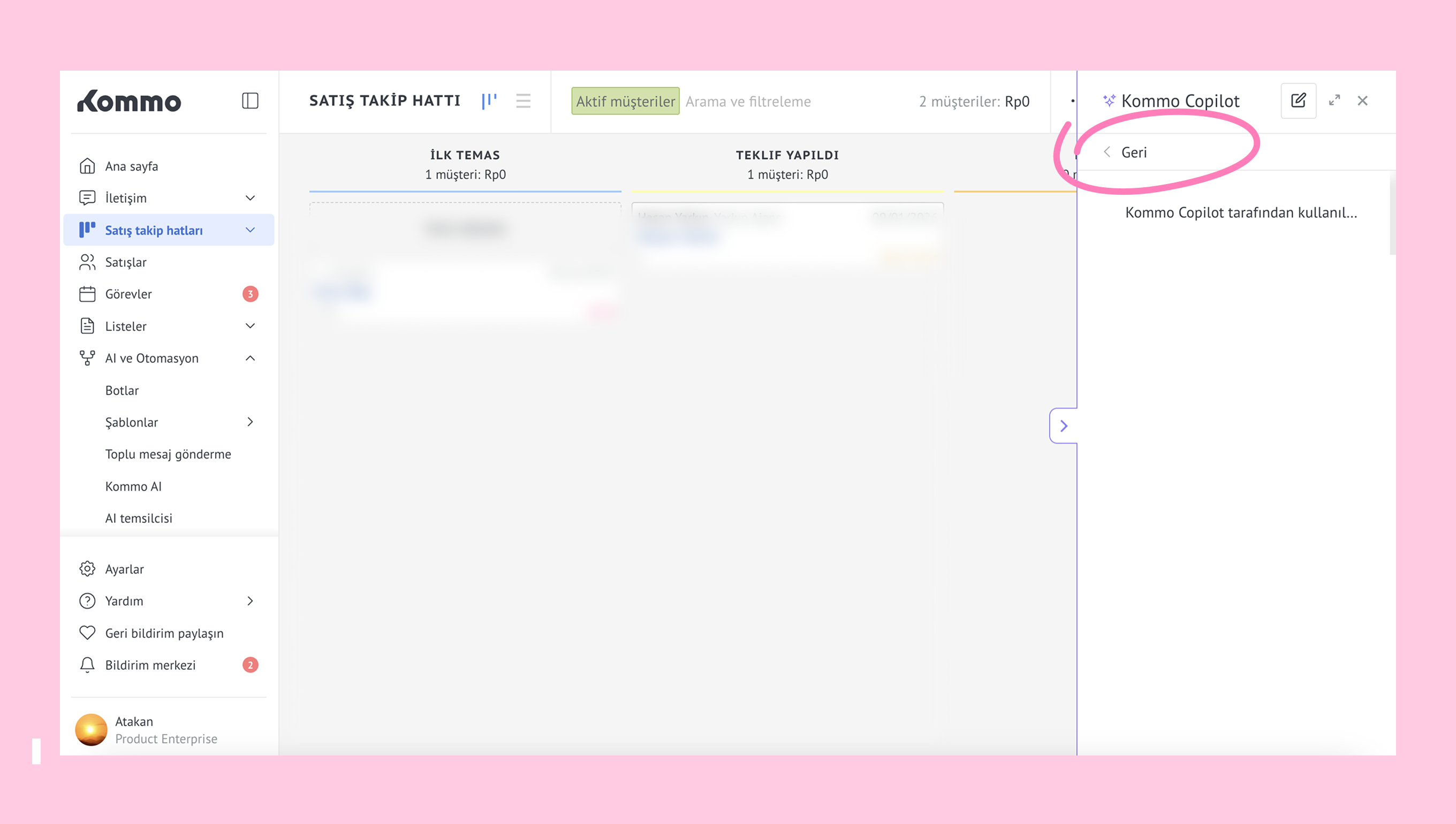Open Botlar menu item
The width and height of the screenshot is (1456, 824).
coord(122,391)
